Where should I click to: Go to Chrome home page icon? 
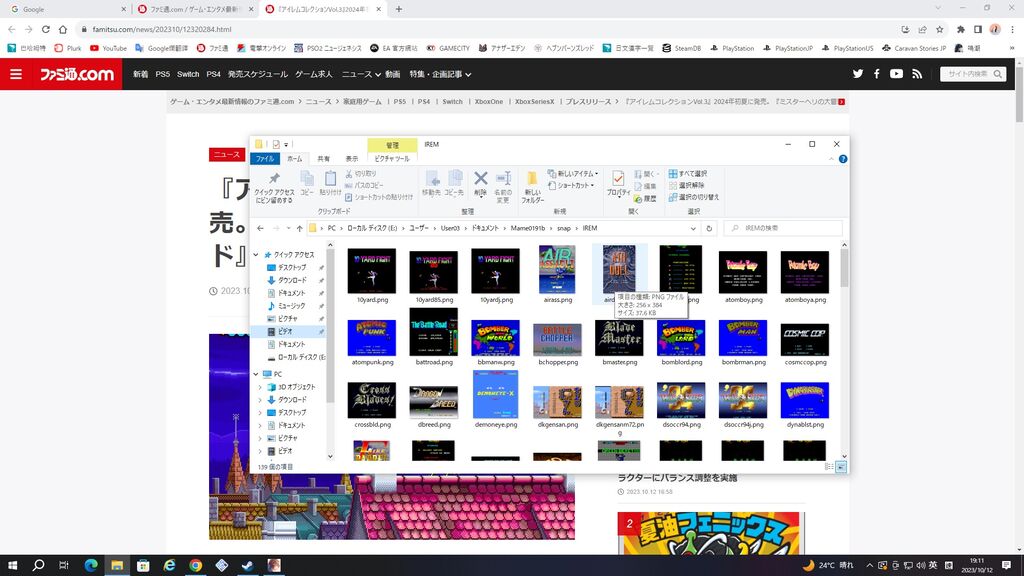click(x=63, y=29)
